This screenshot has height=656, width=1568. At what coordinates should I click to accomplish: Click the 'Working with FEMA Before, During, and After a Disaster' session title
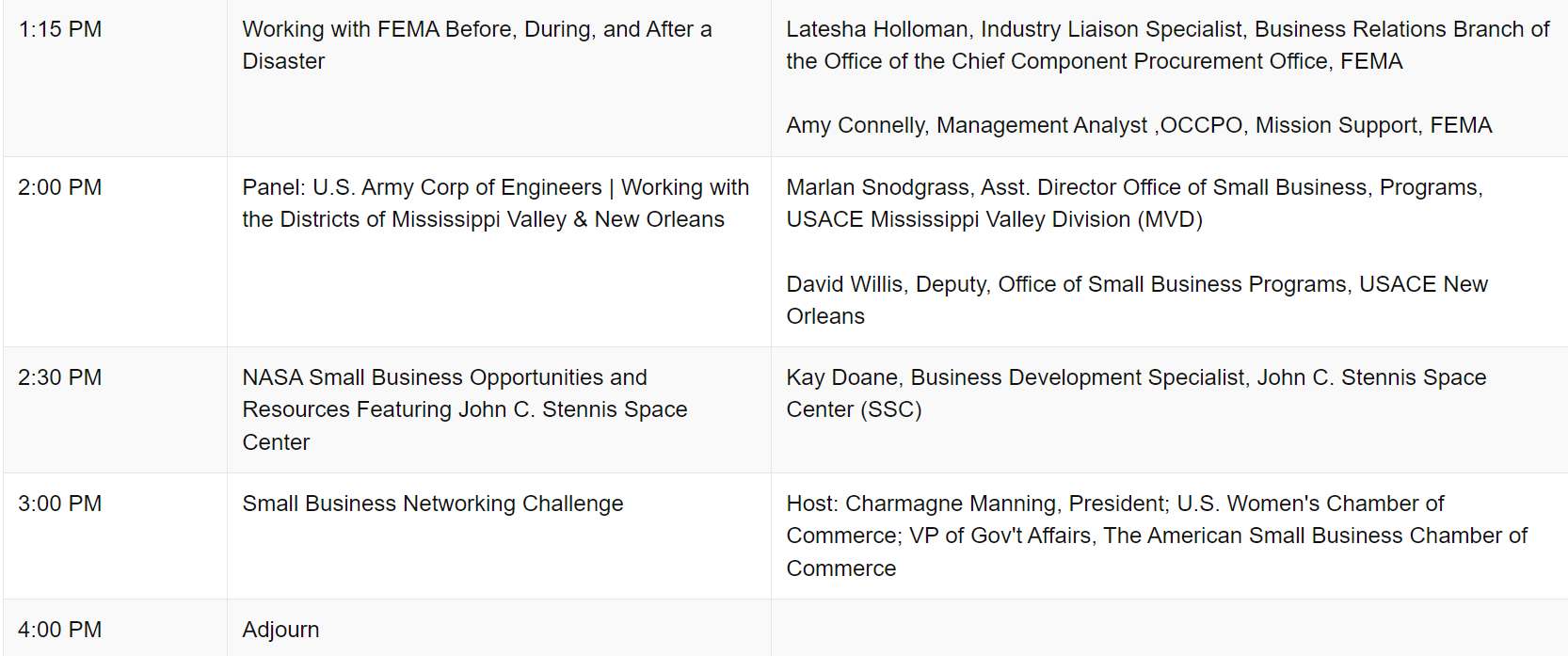[x=477, y=45]
